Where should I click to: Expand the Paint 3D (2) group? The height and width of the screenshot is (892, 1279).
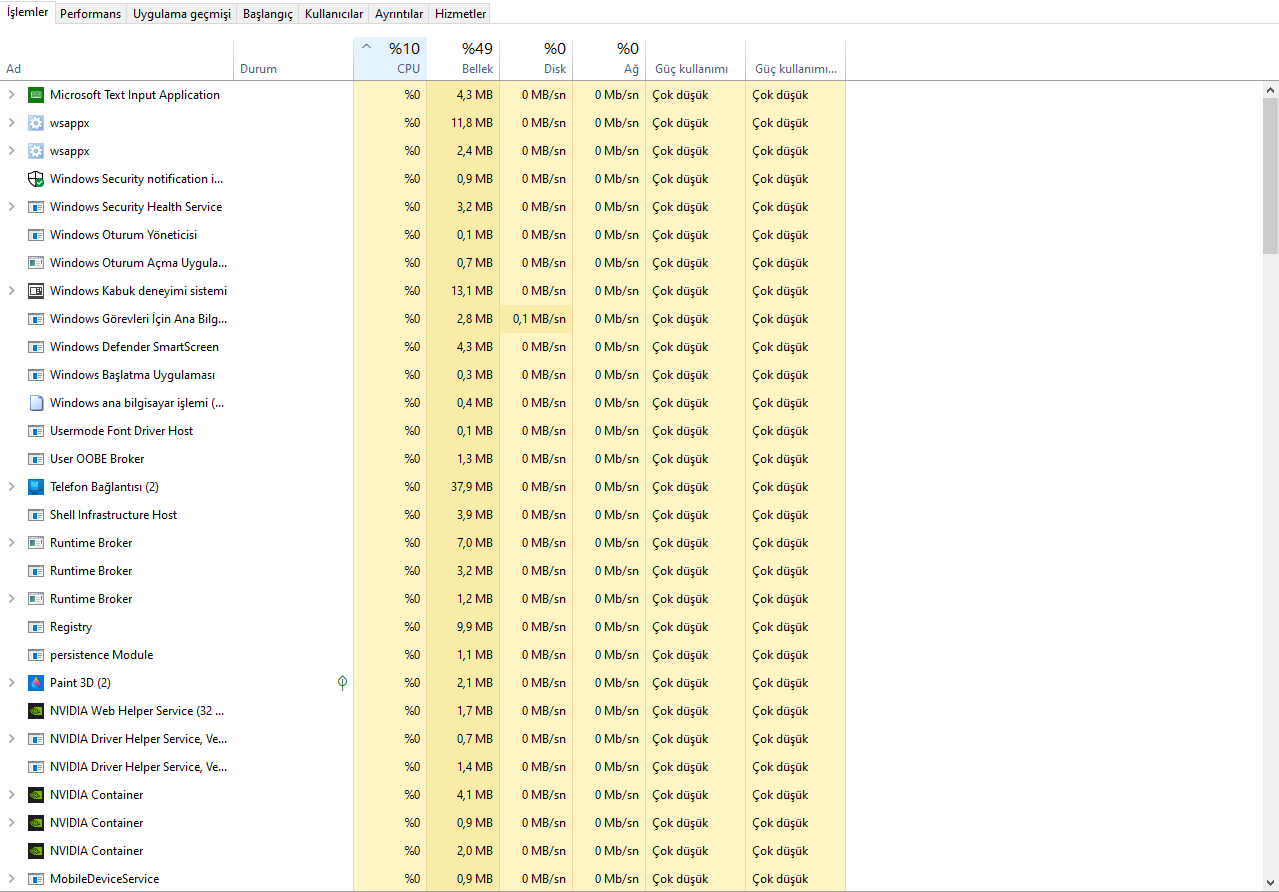point(11,683)
